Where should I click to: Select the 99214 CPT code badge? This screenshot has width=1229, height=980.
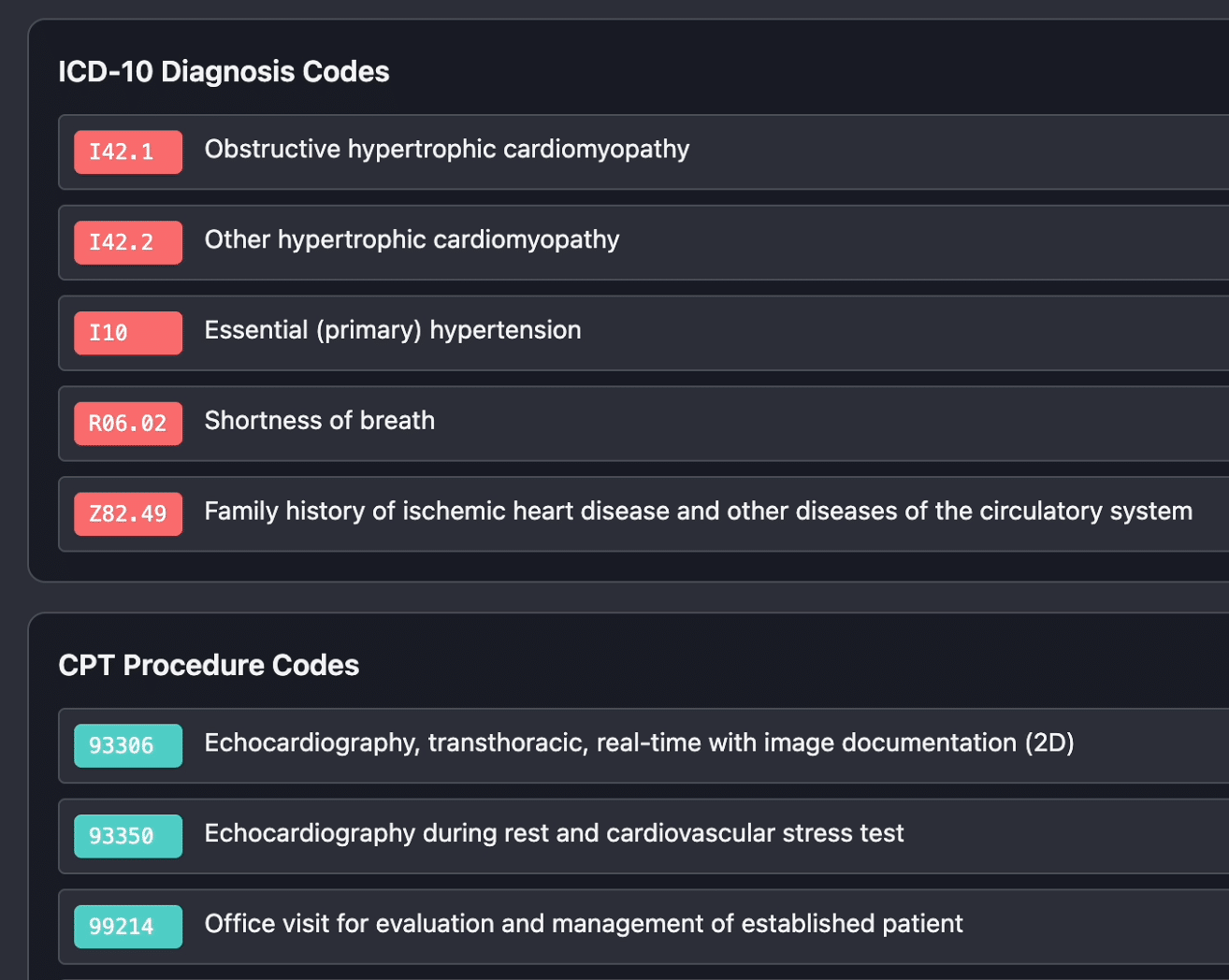point(128,927)
